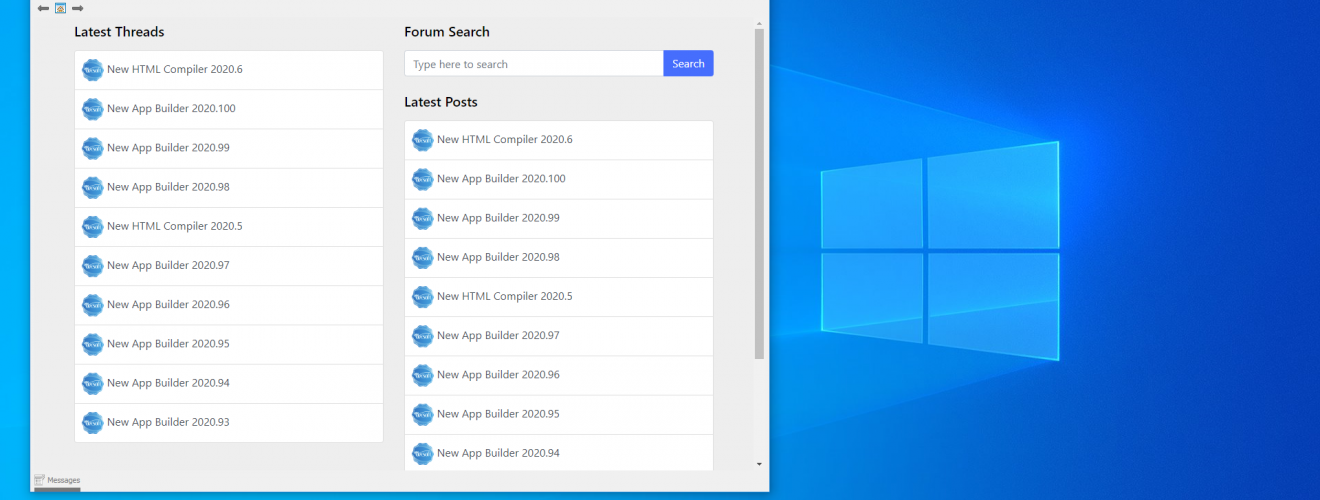The image size is (1320, 500).
Task: Click avatar beside post New HTML Compiler 2020.5
Action: tap(423, 296)
